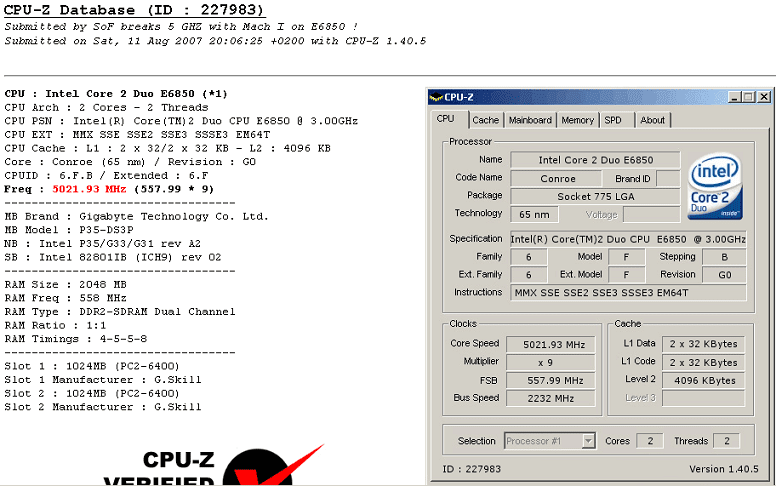Screen dimensions: 776x486
Task: Click the Technology field 65 nm
Action: pos(534,215)
